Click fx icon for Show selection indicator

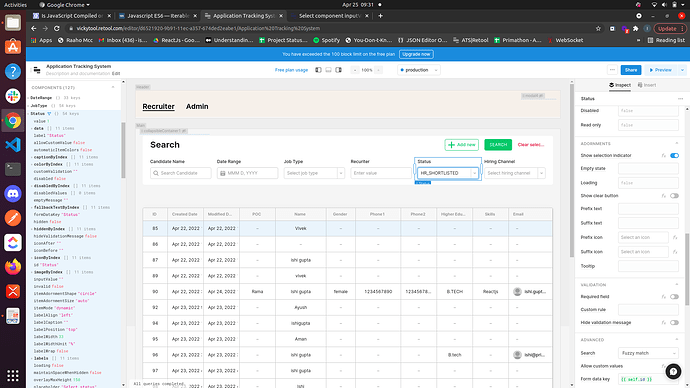tap(664, 156)
